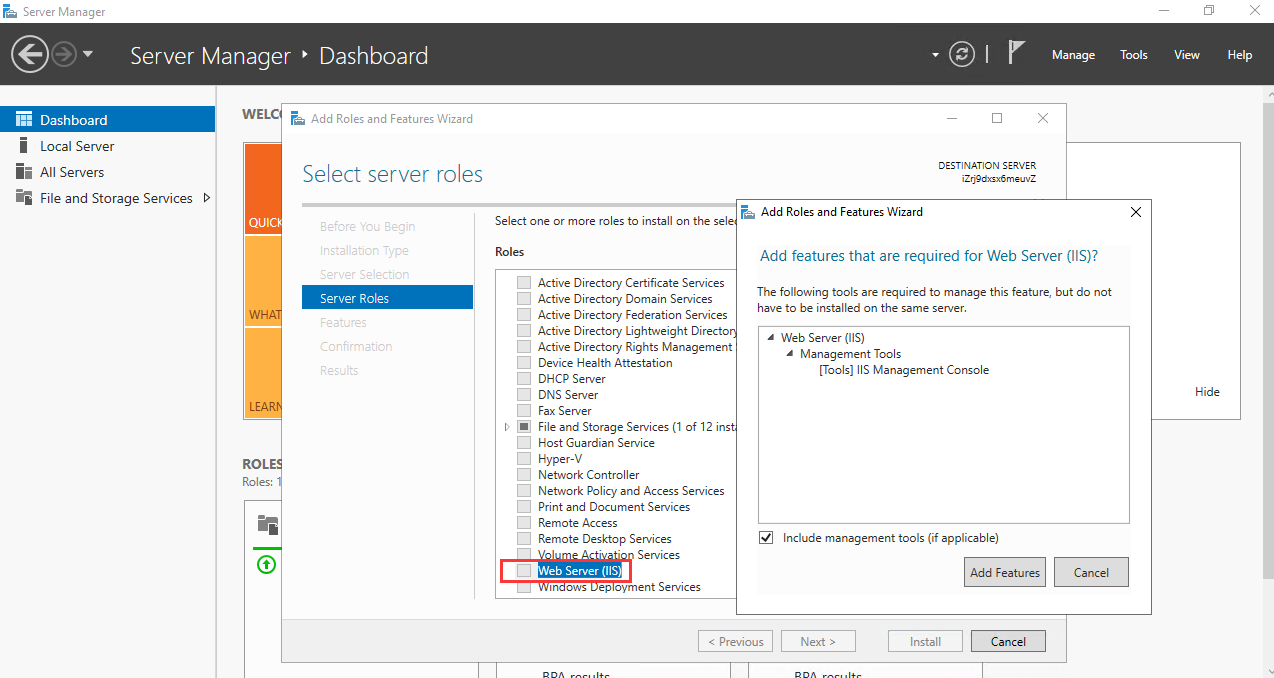1274x678 pixels.
Task: Open the Tools menu
Action: (1134, 55)
